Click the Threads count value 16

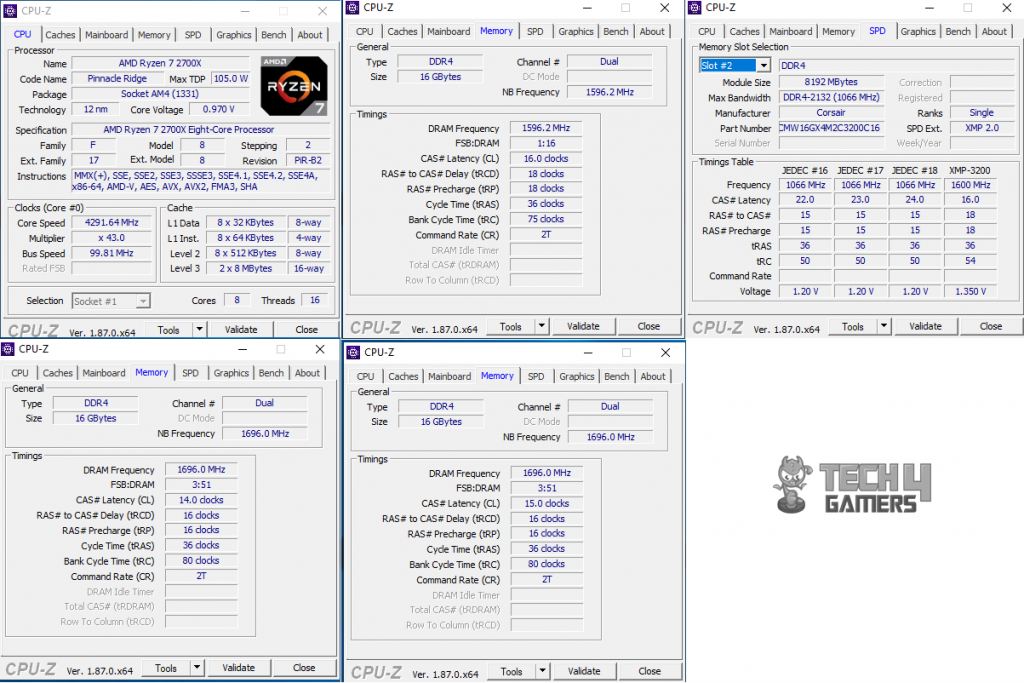click(315, 300)
